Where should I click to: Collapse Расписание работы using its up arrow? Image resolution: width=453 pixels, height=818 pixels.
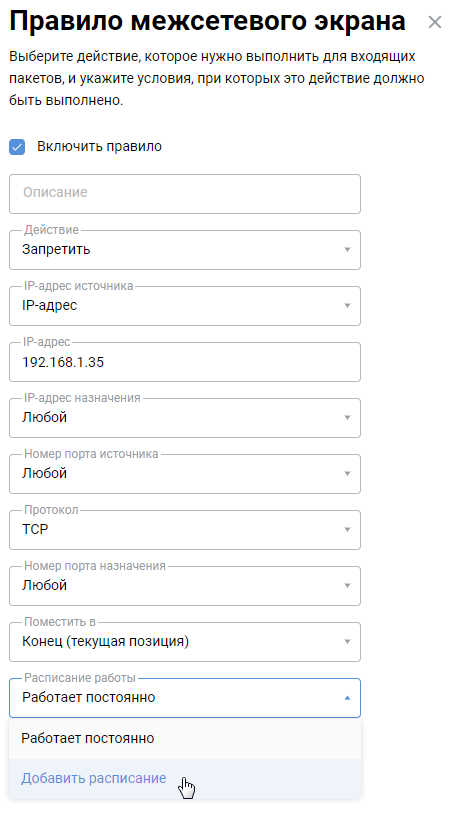[347, 698]
